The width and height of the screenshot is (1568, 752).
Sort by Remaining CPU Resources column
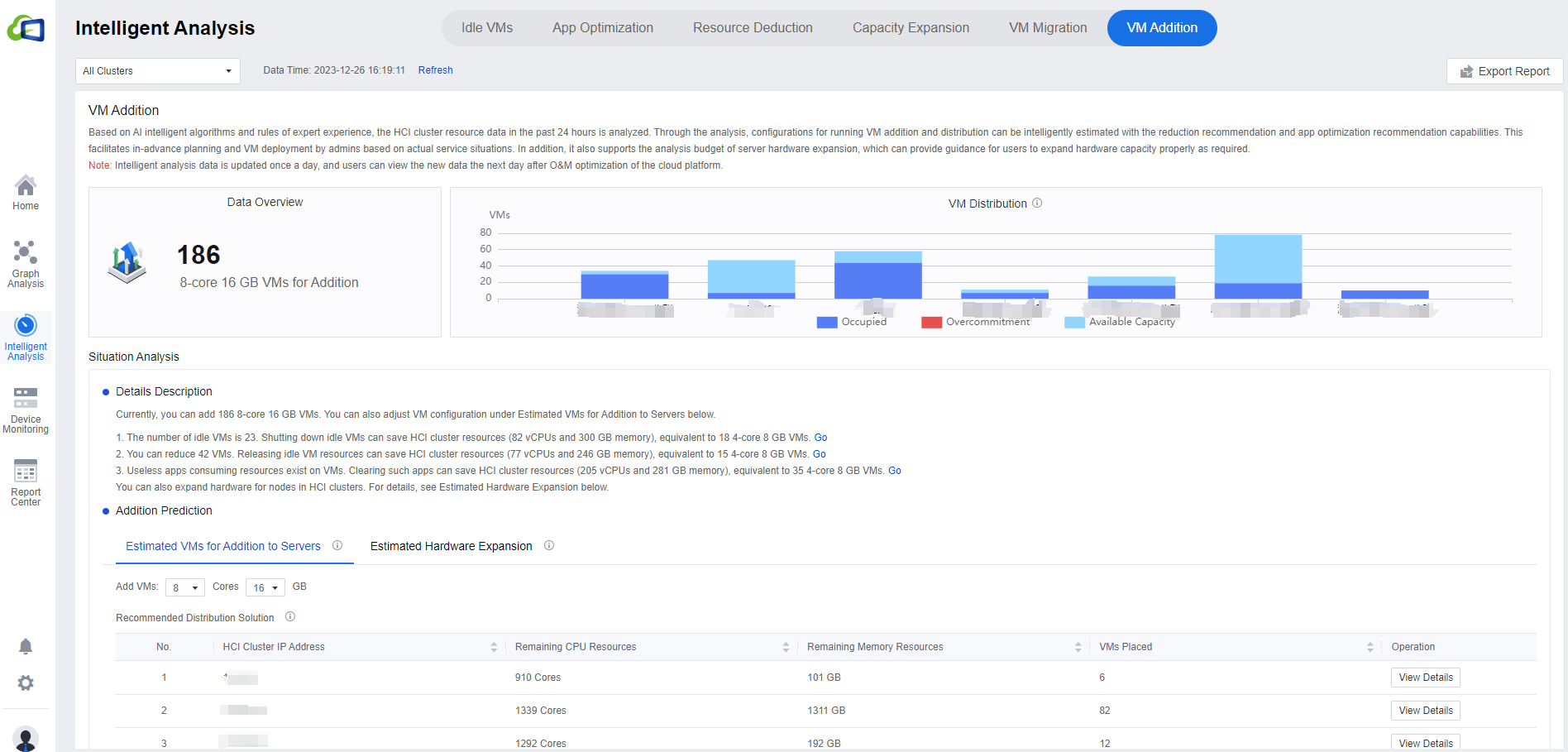pos(786,647)
